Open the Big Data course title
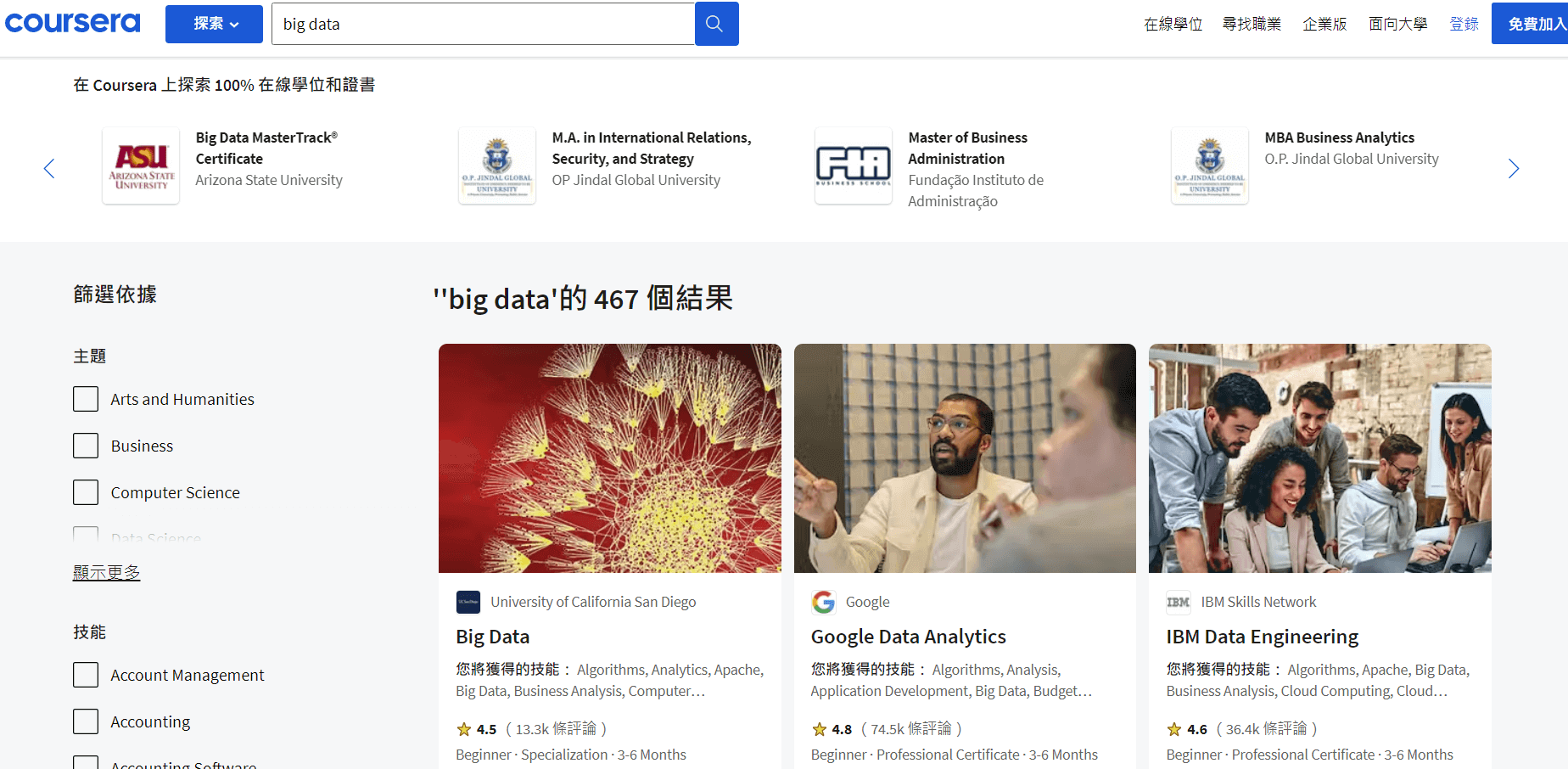The width and height of the screenshot is (1568, 769). click(x=493, y=637)
